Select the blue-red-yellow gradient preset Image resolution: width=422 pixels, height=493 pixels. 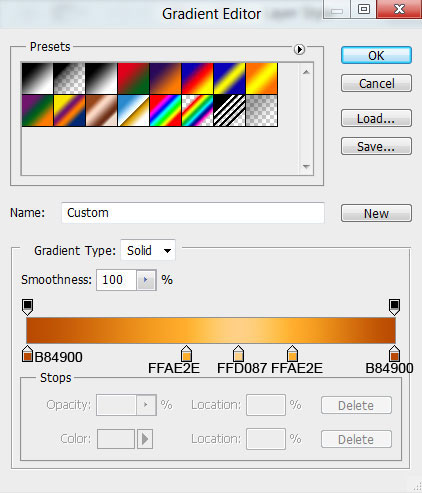point(197,78)
